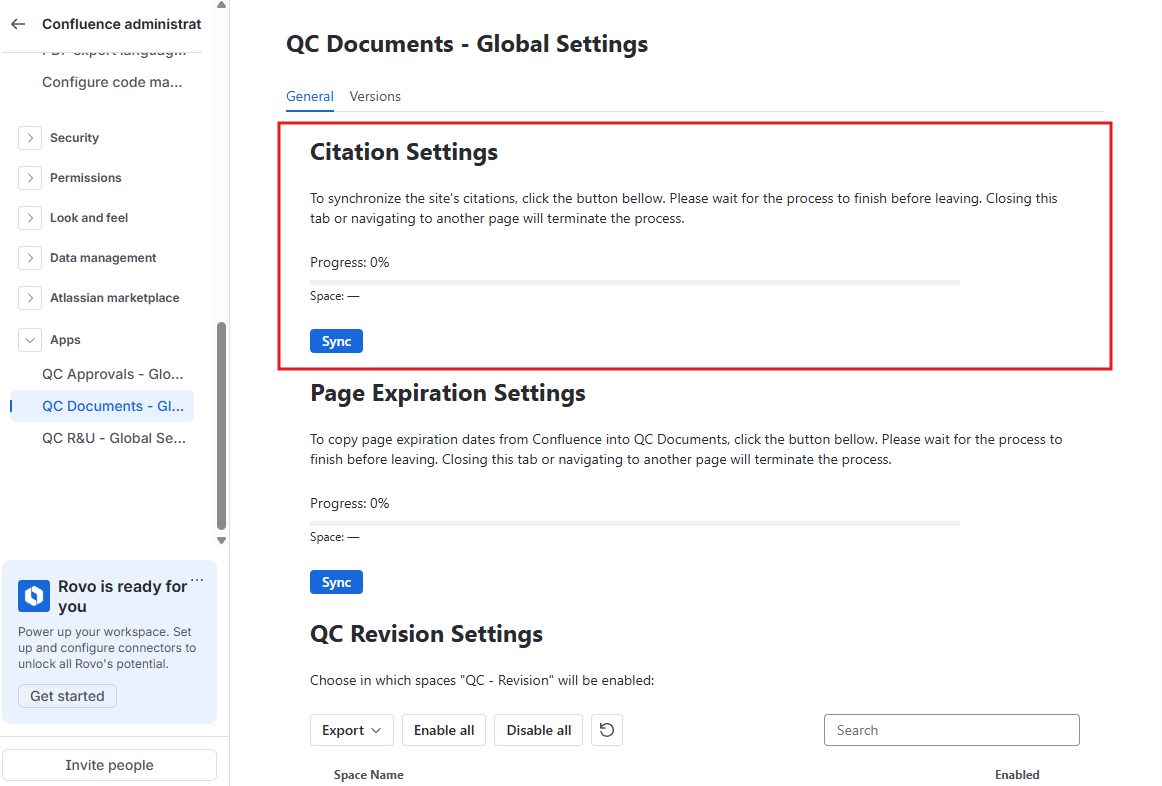Screen dimensions: 1162x786
Task: Expand the Security section
Action: [30, 138]
